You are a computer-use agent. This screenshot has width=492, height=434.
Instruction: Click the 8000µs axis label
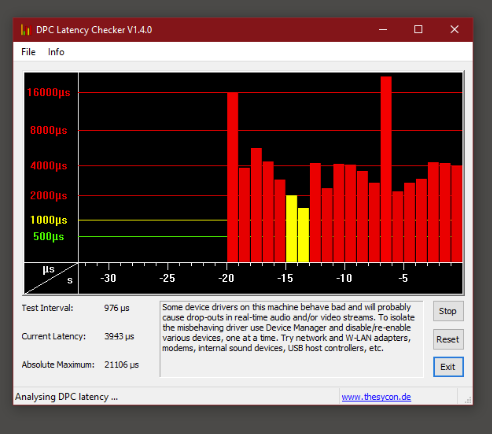pyautogui.click(x=49, y=130)
